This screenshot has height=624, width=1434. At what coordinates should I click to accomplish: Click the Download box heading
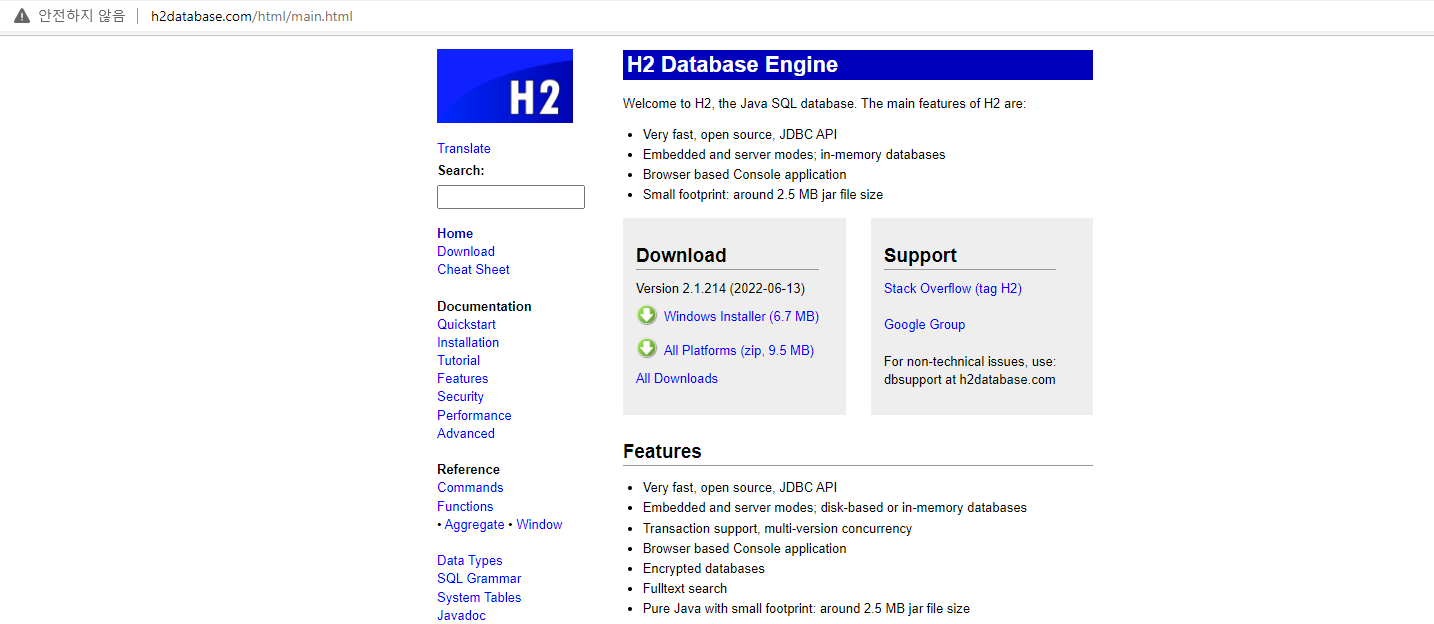[x=681, y=255]
